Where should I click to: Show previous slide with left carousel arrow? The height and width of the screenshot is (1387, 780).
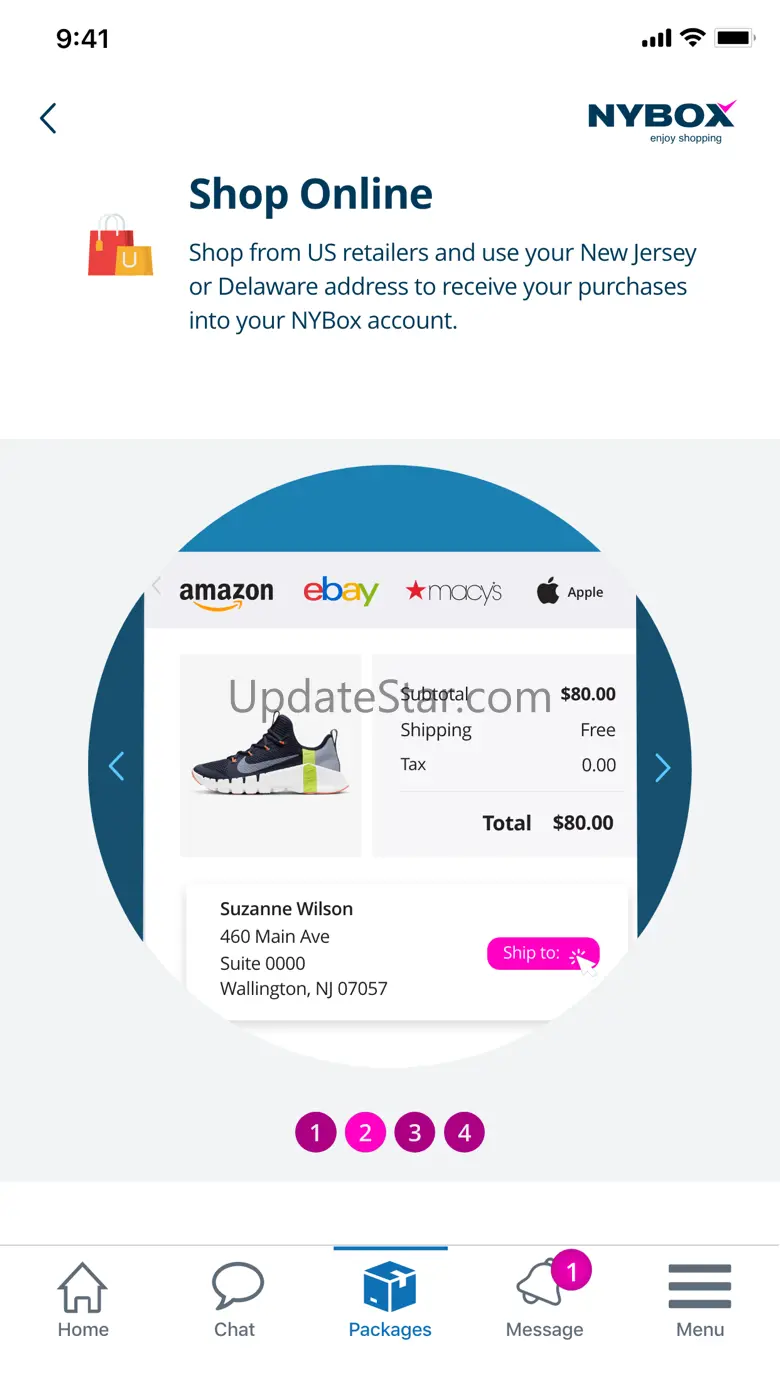[x=116, y=767]
